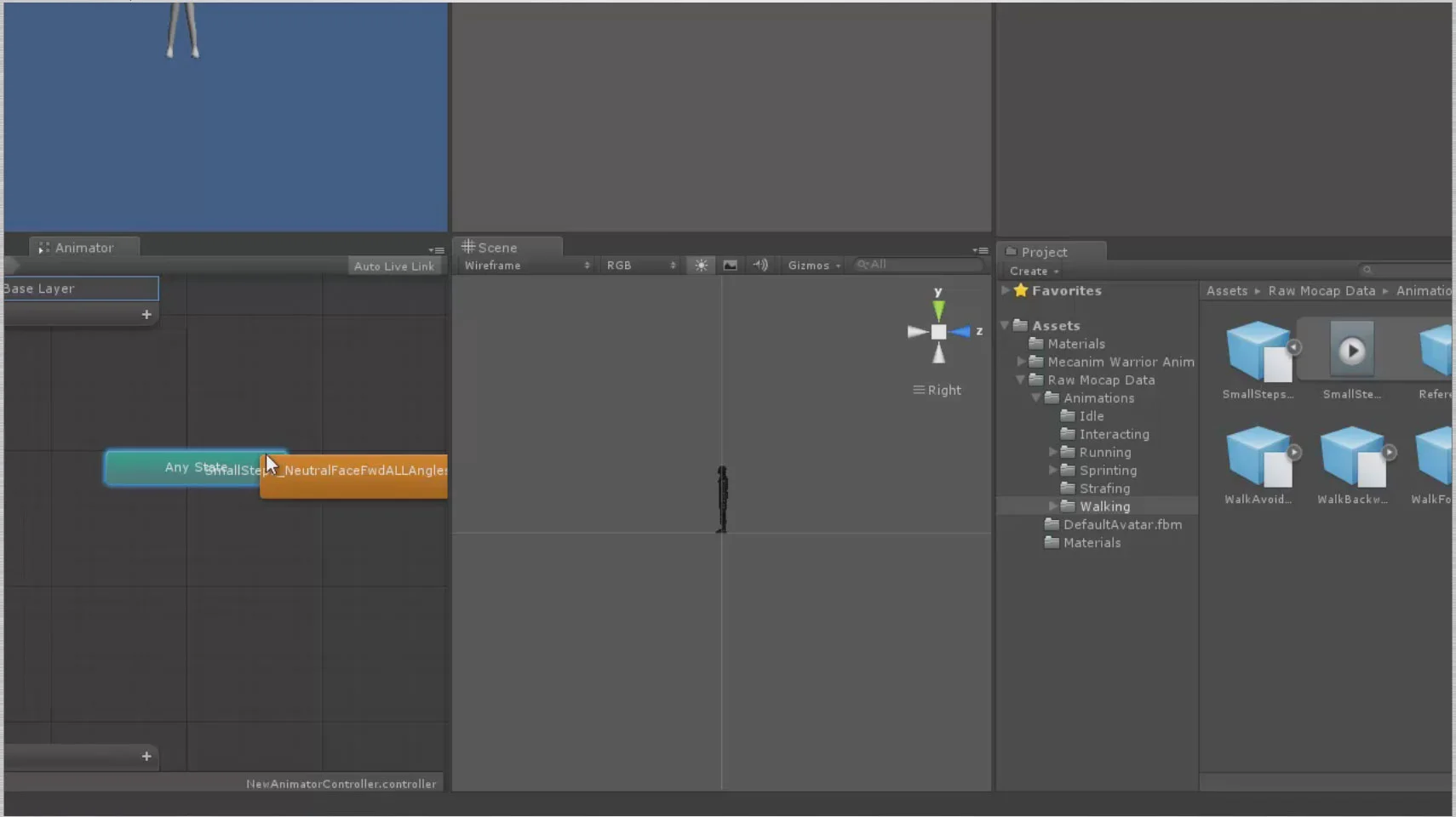Toggle skybox rendering in the Scene view

[x=731, y=265]
